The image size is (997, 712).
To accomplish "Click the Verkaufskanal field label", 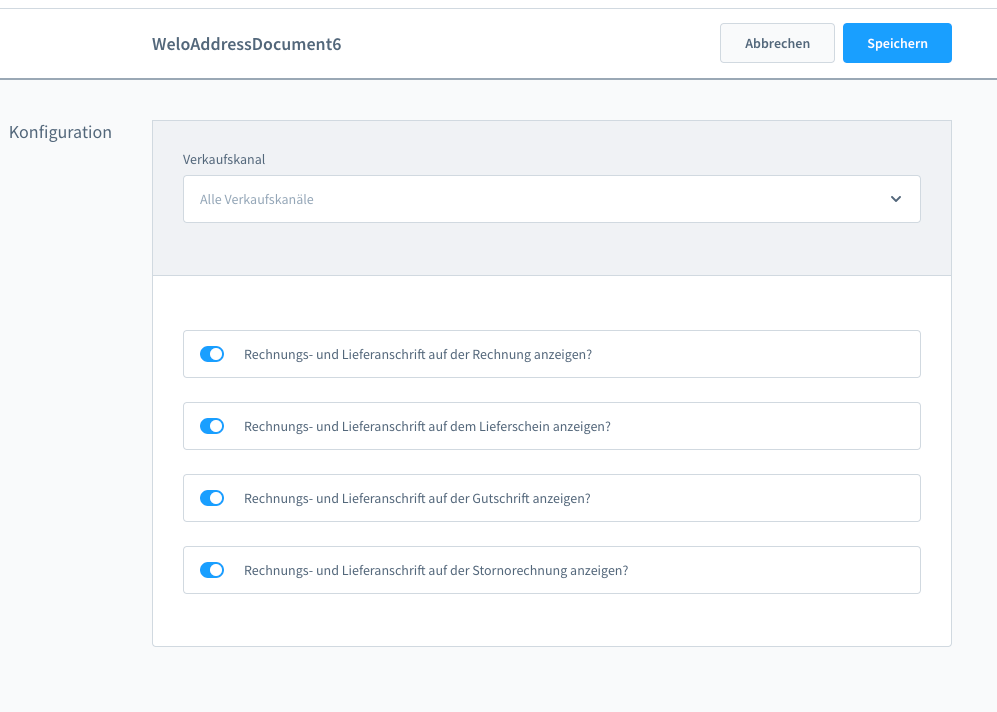I will click(x=224, y=160).
